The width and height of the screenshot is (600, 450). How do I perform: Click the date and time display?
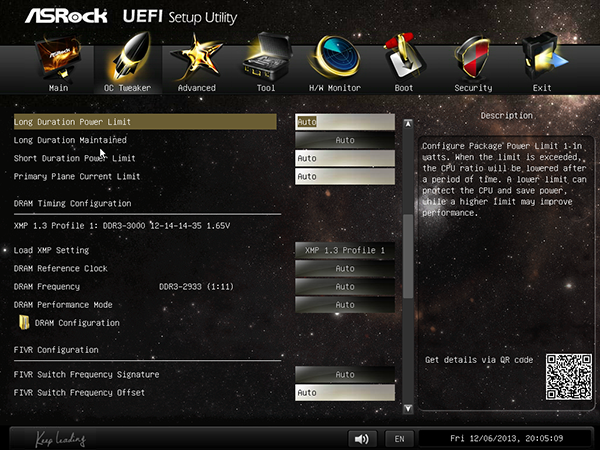pyautogui.click(x=506, y=438)
